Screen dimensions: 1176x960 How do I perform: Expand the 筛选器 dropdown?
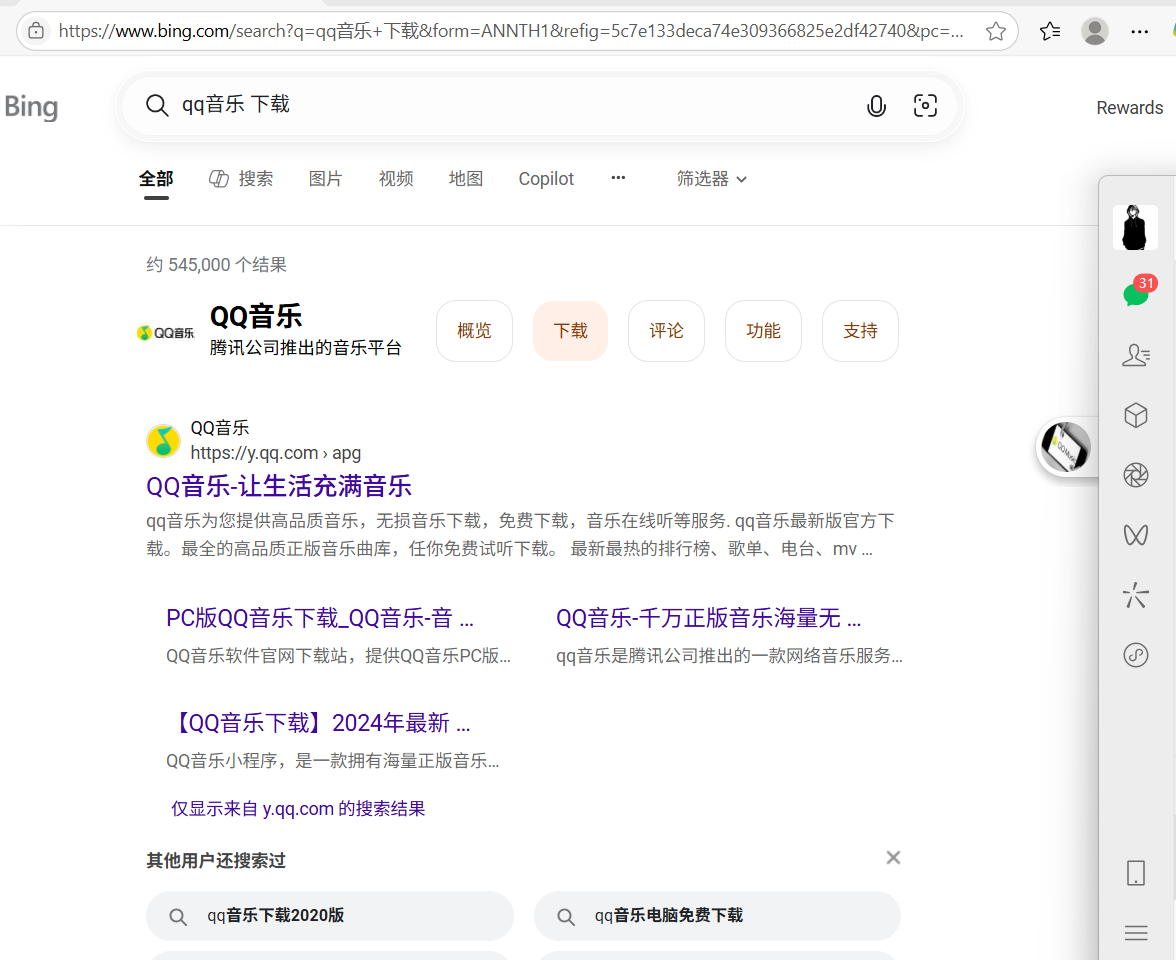711,178
